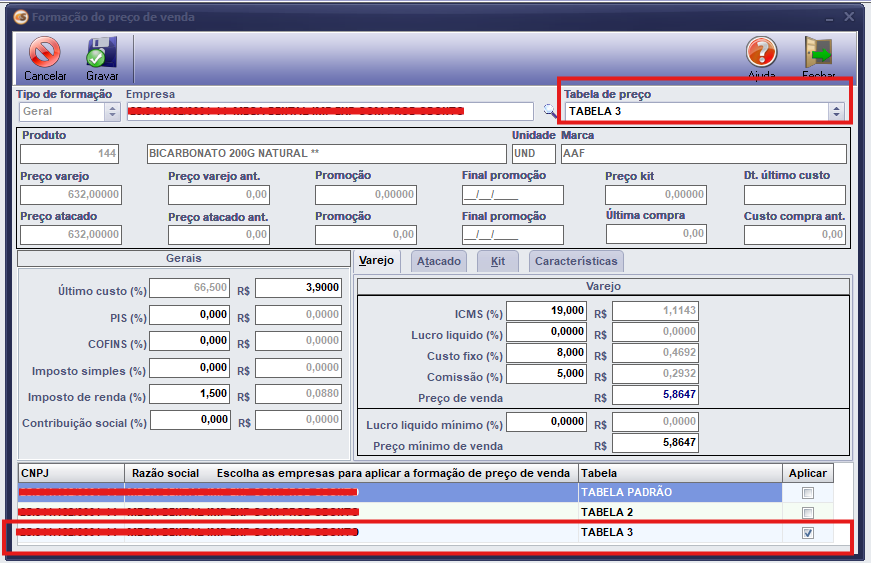871x563 pixels.
Task: Click the Fechar door icon
Action: tap(818, 53)
